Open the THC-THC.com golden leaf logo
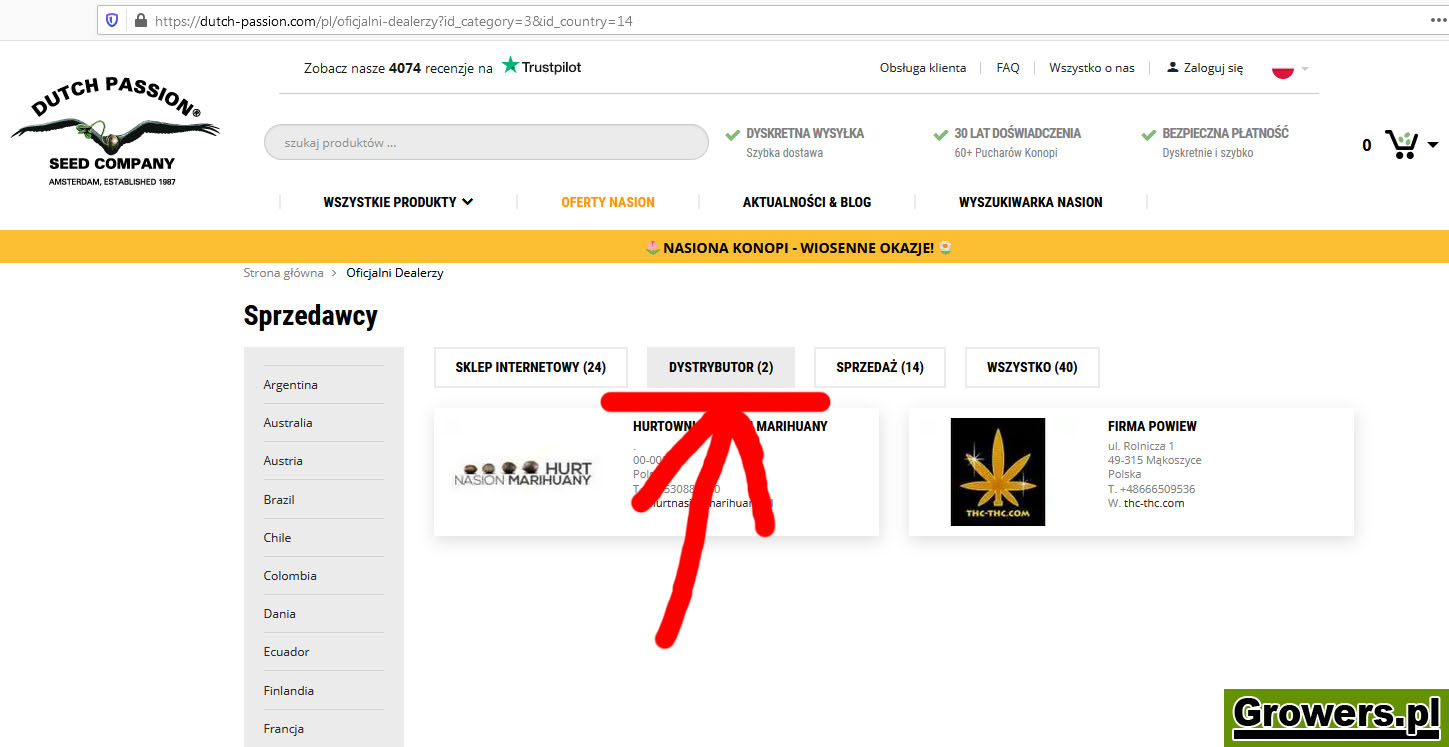This screenshot has height=747, width=1449. (x=997, y=471)
